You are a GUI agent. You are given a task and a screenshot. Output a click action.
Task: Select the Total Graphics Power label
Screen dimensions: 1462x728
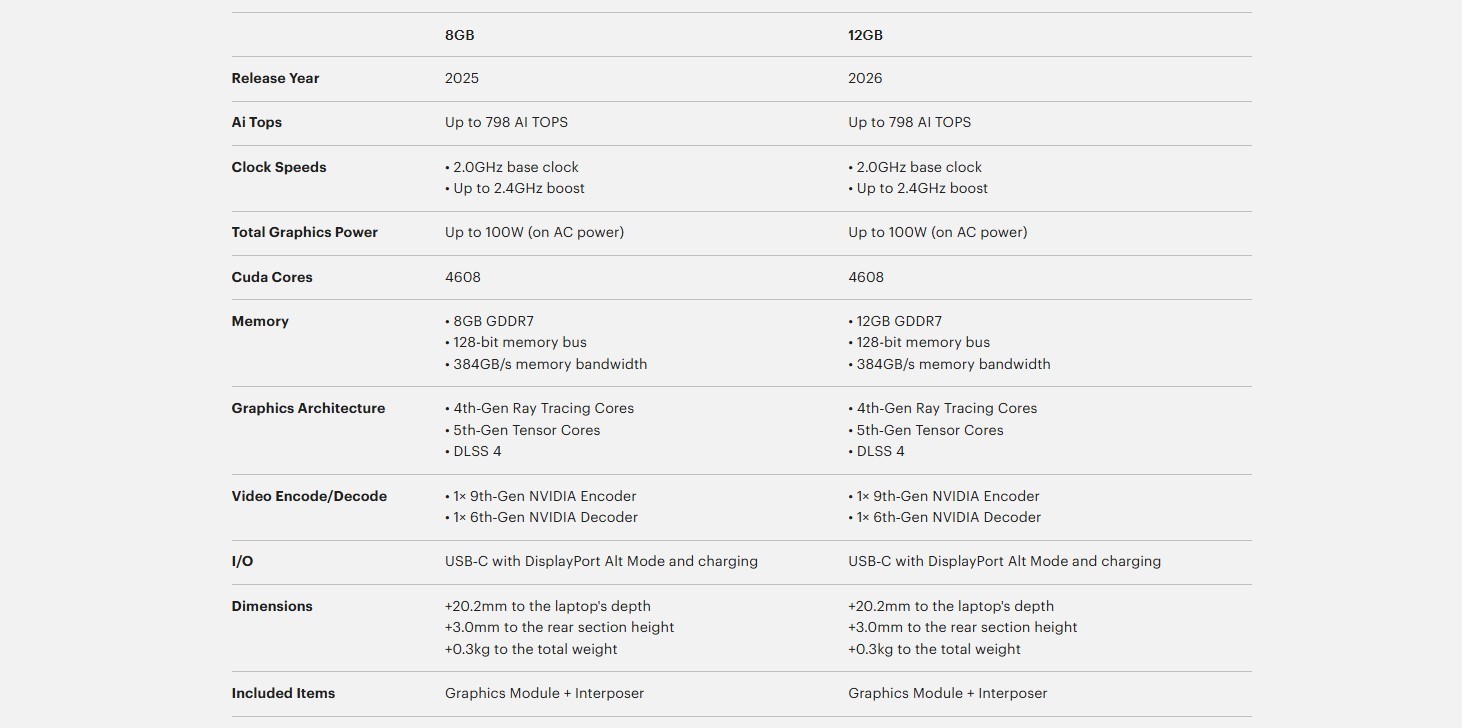304,232
